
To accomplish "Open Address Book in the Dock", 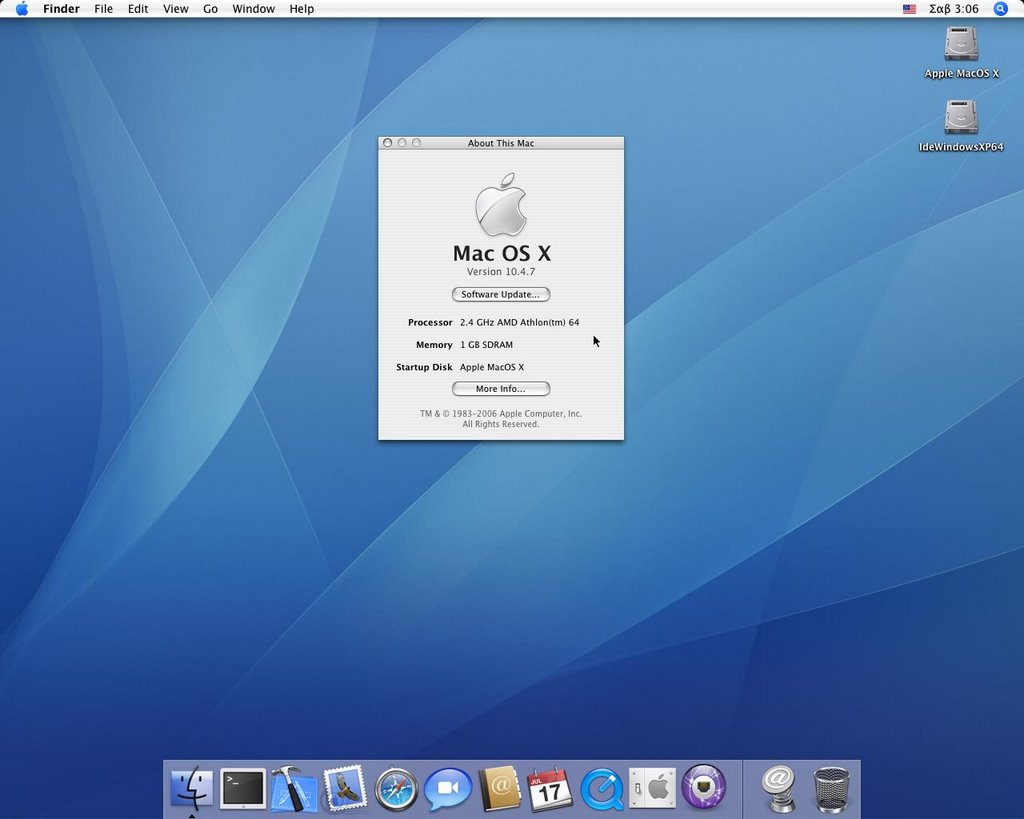I will pyautogui.click(x=500, y=788).
